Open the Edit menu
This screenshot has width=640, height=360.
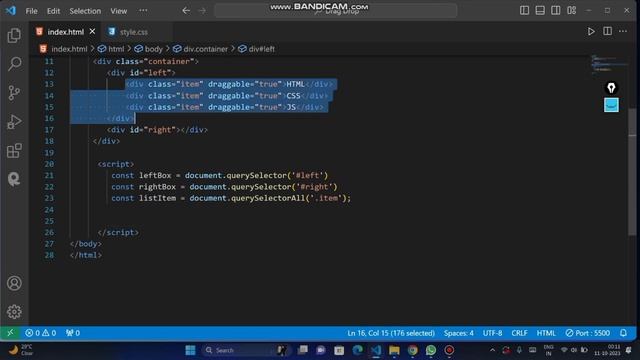tap(53, 11)
